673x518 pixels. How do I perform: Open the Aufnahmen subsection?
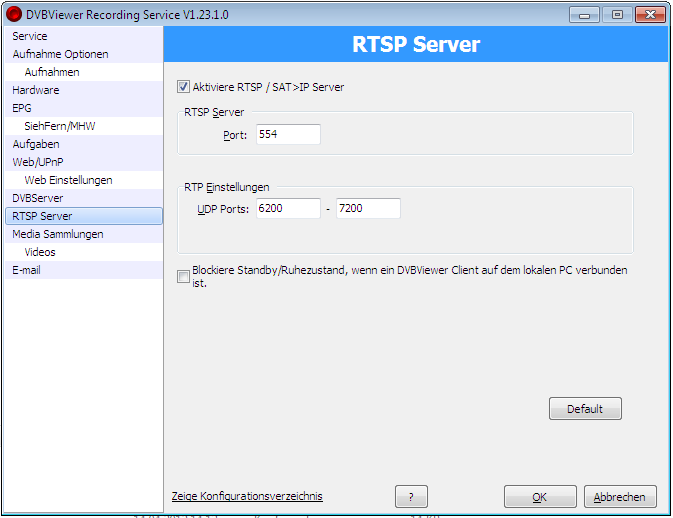(52, 72)
